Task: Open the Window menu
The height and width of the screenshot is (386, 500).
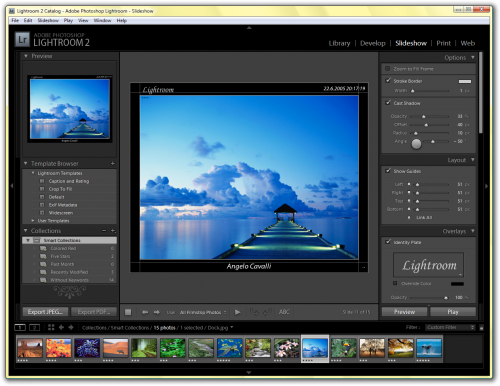Action: tap(102, 20)
